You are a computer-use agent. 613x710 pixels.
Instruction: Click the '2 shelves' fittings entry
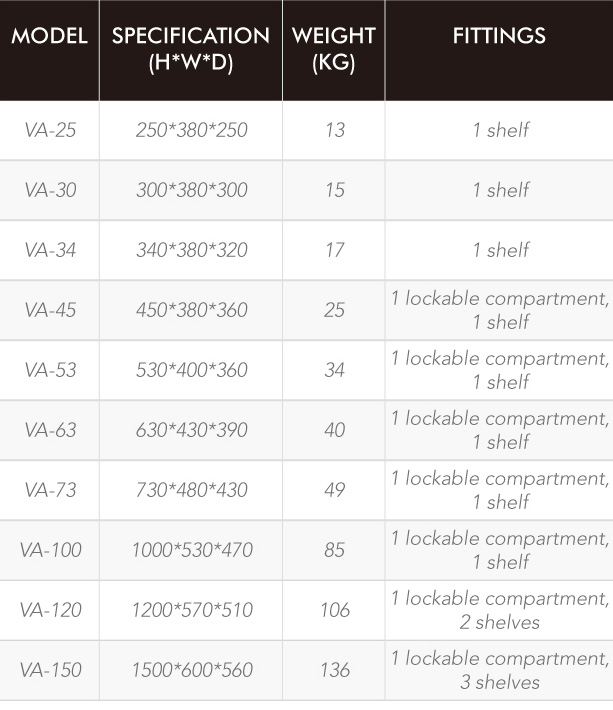[x=499, y=622]
